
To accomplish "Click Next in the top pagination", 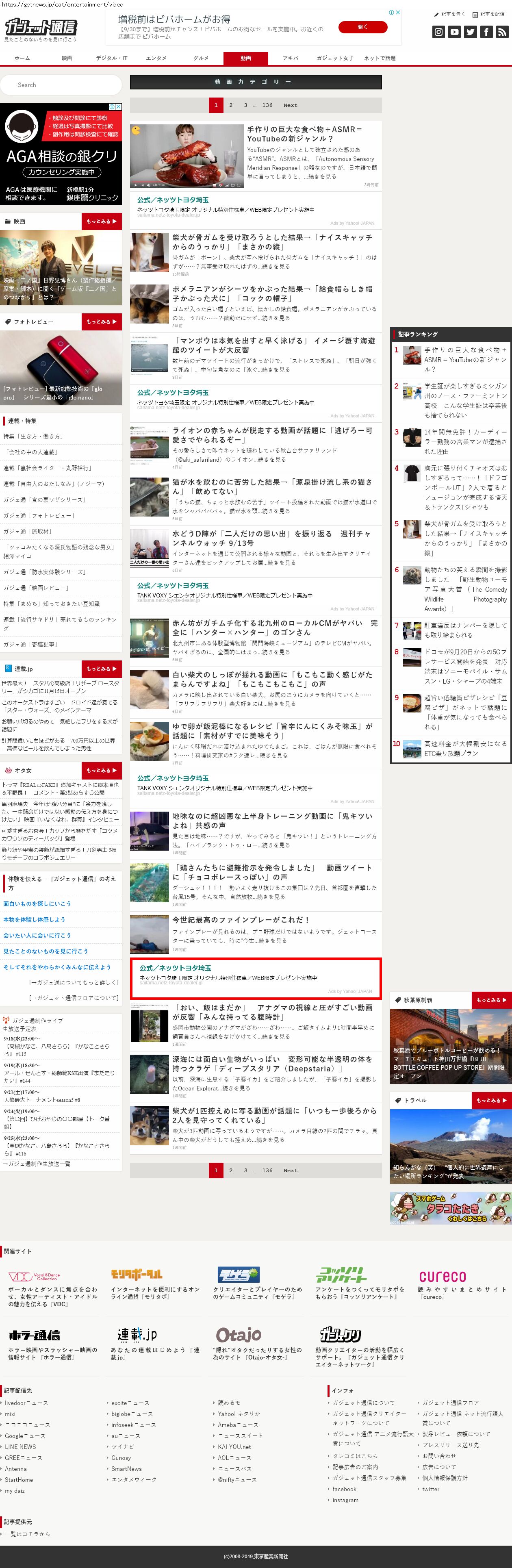I will (x=291, y=105).
